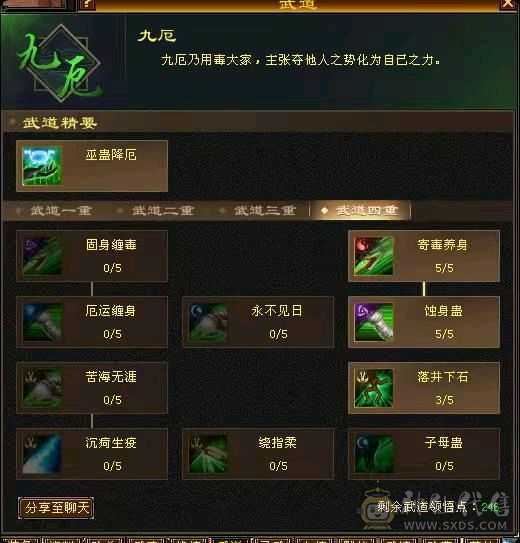Click the 子母蛊 skill icon
This screenshot has width=520, height=543.
click(374, 454)
